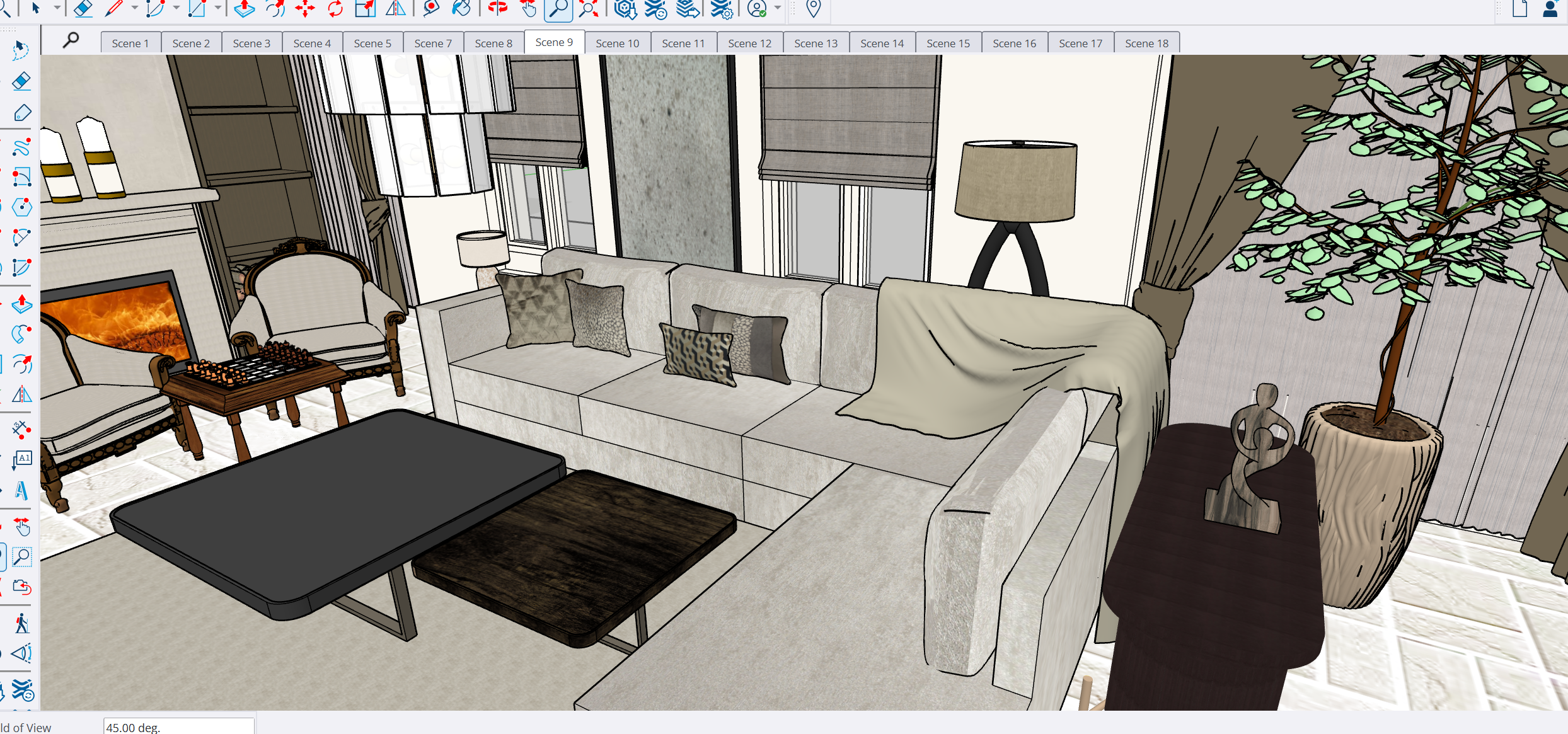Select the Walk tool in side toolbar

[x=21, y=623]
